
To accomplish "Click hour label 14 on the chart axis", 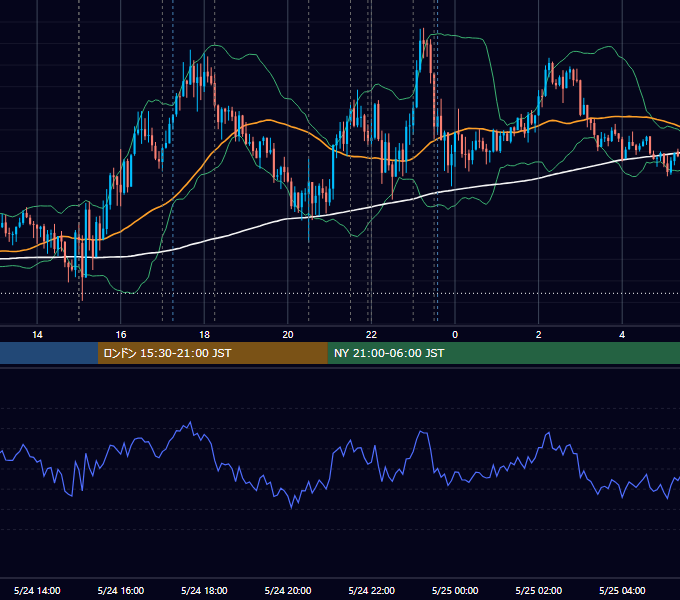I will tap(37, 335).
